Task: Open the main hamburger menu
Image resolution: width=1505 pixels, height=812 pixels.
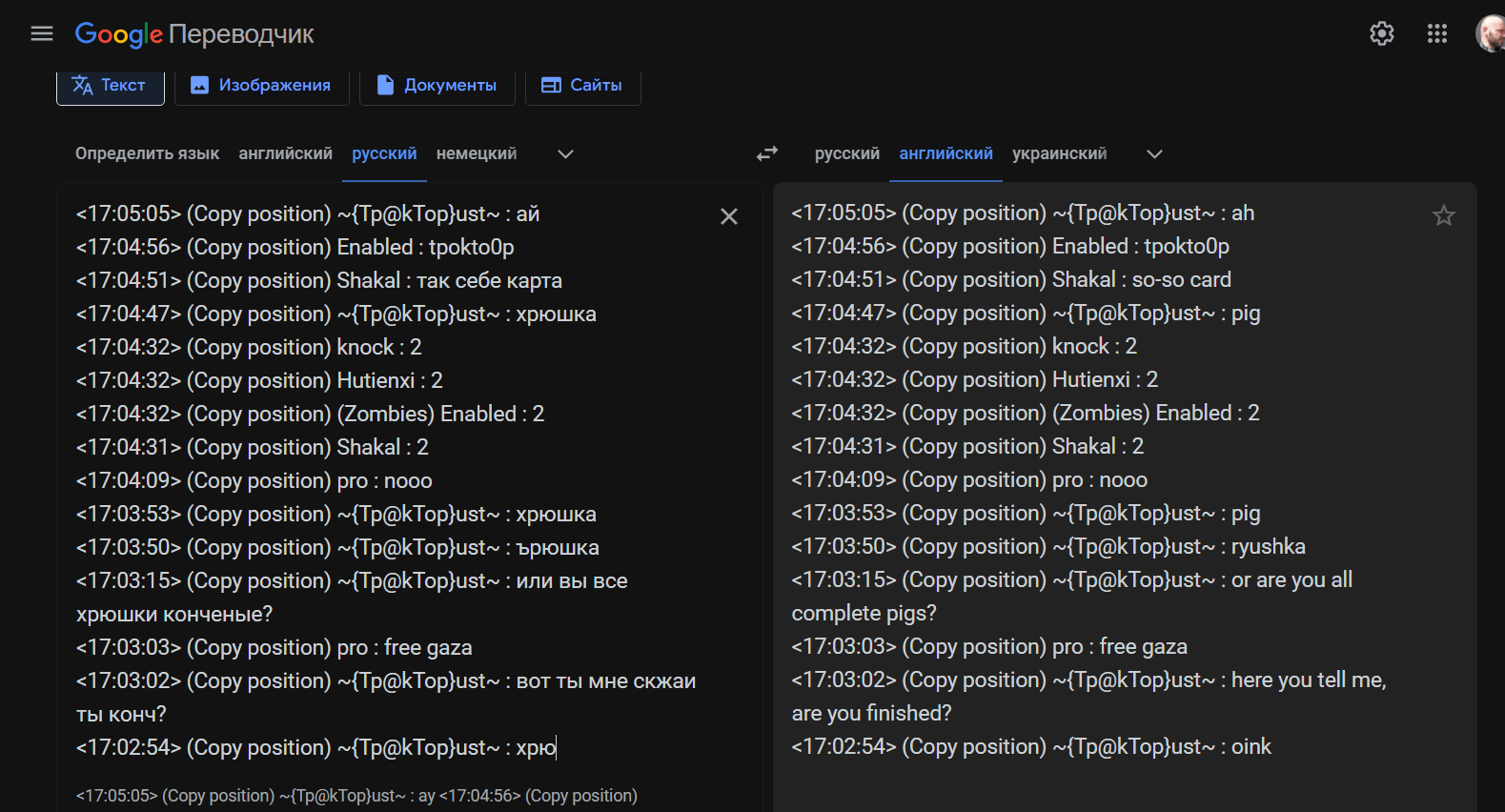Action: coord(42,34)
